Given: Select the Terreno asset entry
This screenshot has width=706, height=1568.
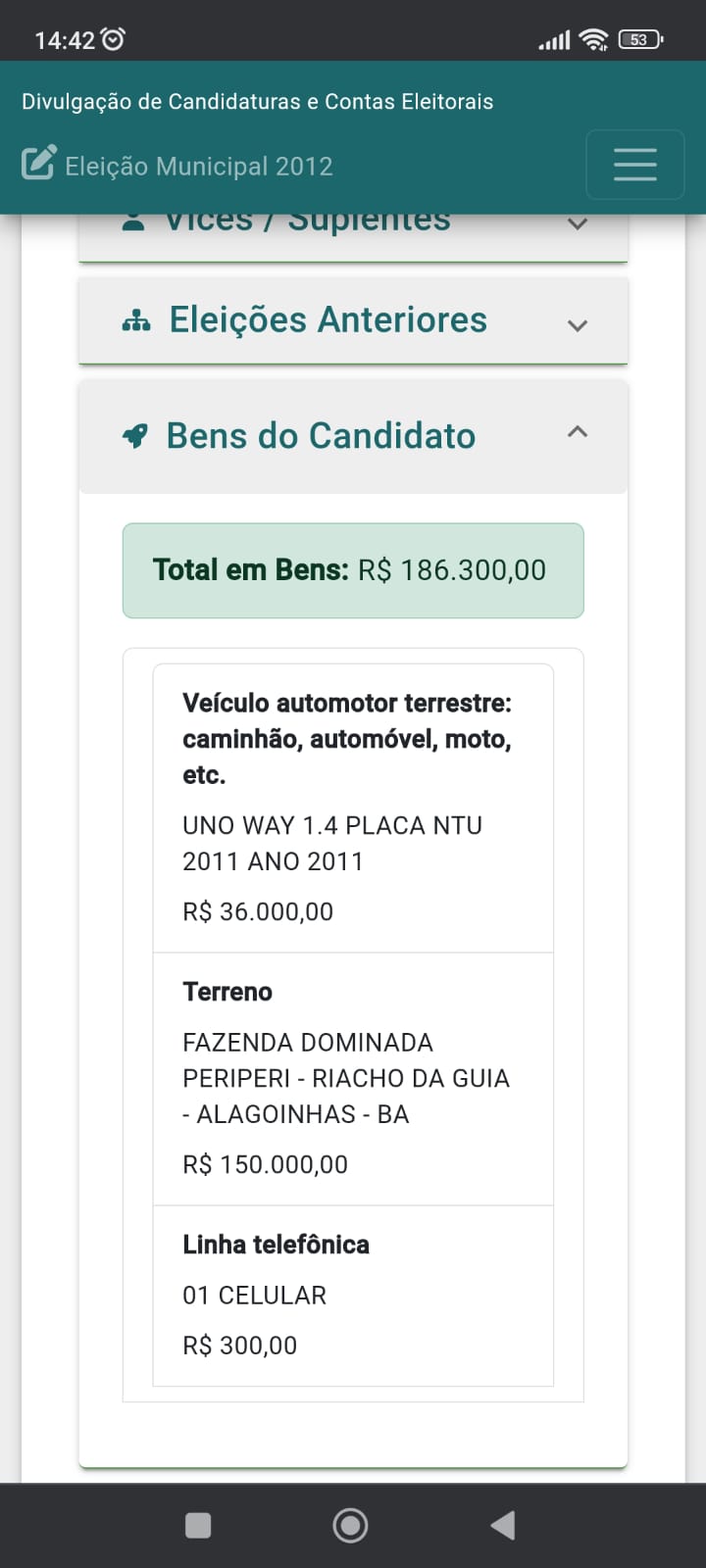Looking at the screenshot, I should [x=353, y=1078].
